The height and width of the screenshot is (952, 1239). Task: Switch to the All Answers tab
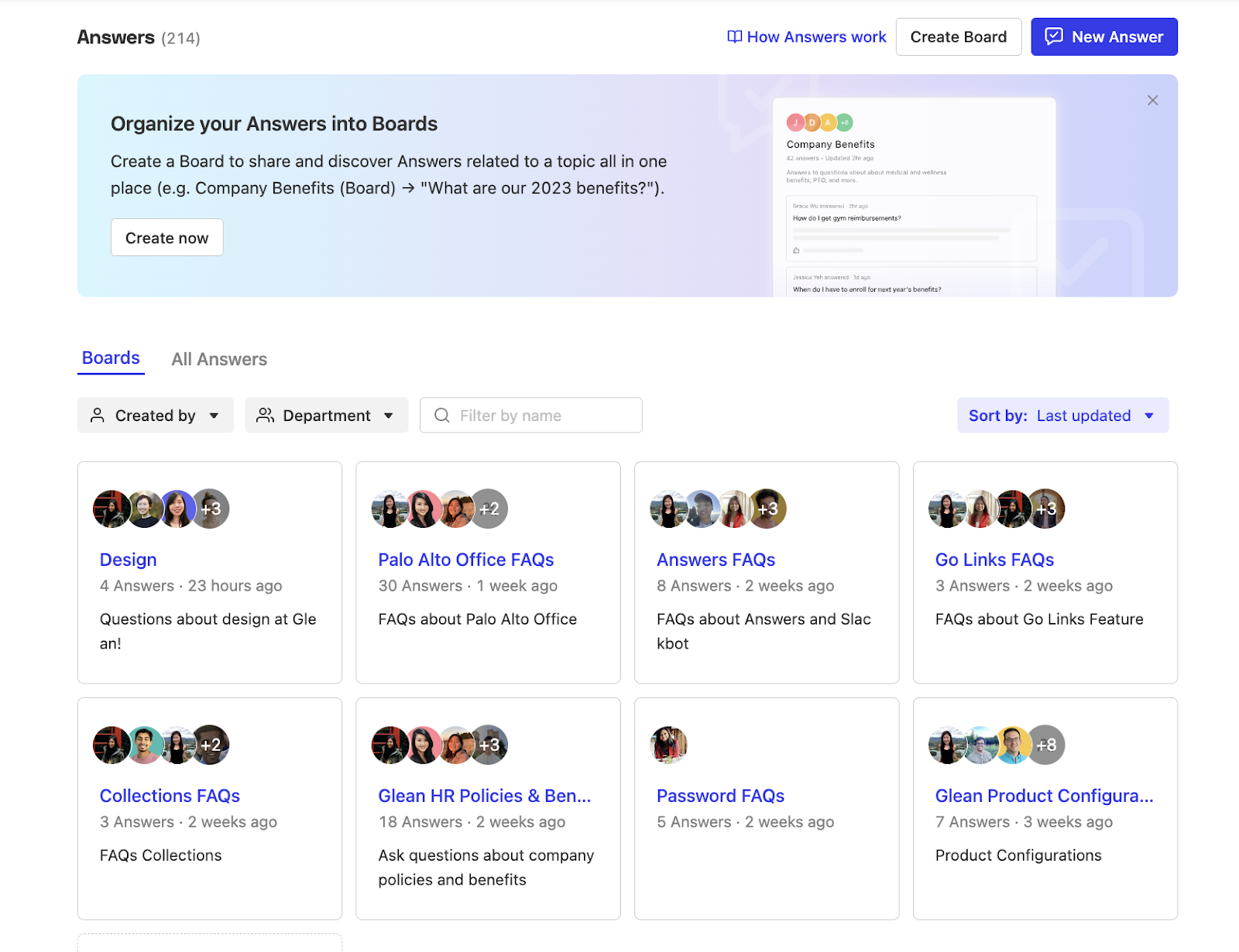[x=219, y=359]
